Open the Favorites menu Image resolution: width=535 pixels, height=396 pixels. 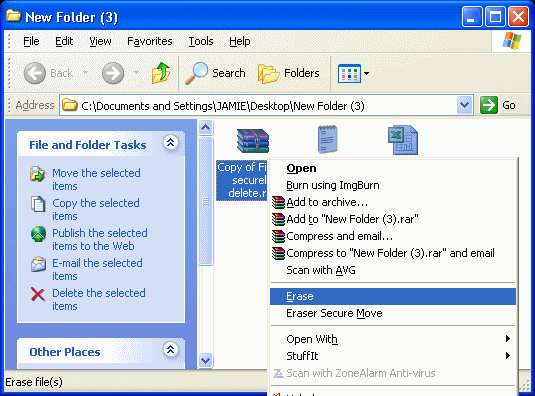(x=150, y=42)
